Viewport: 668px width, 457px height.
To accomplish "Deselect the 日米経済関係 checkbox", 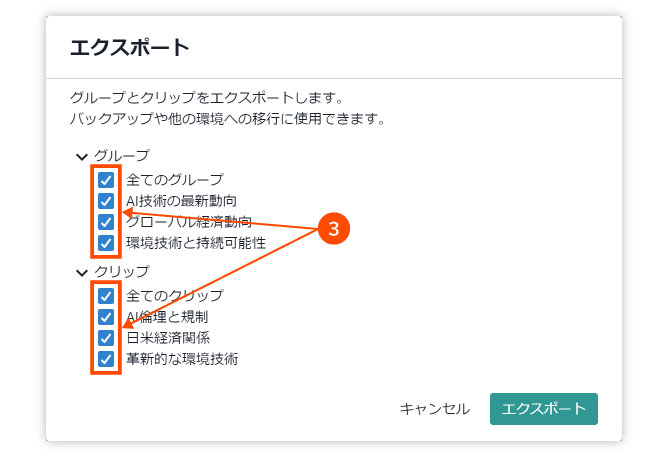I will coord(106,338).
